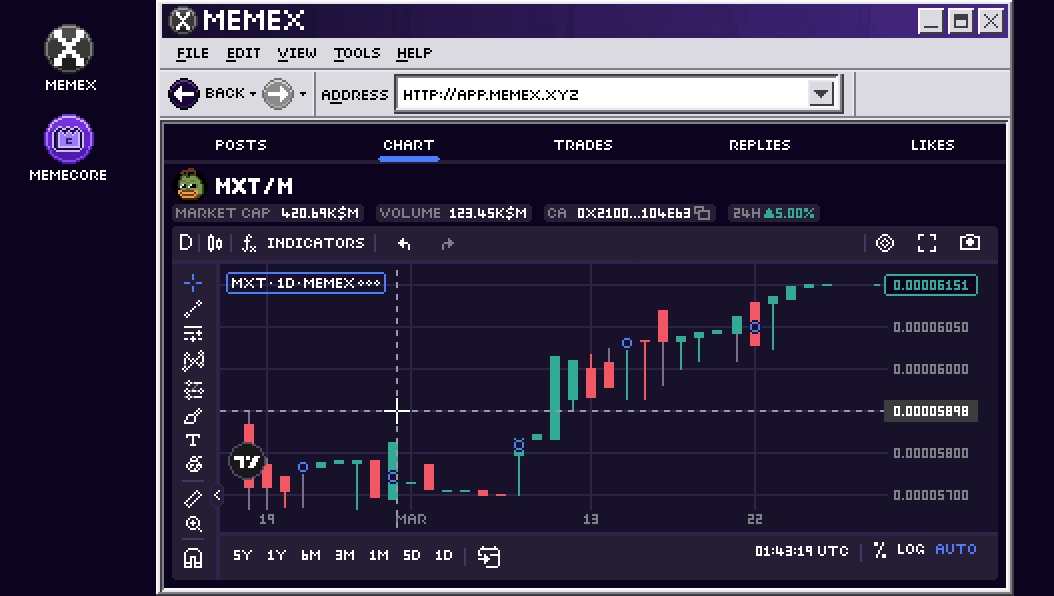Collapse the drawing toolbar with the chevron
This screenshot has height=596, width=1054.
217,495
